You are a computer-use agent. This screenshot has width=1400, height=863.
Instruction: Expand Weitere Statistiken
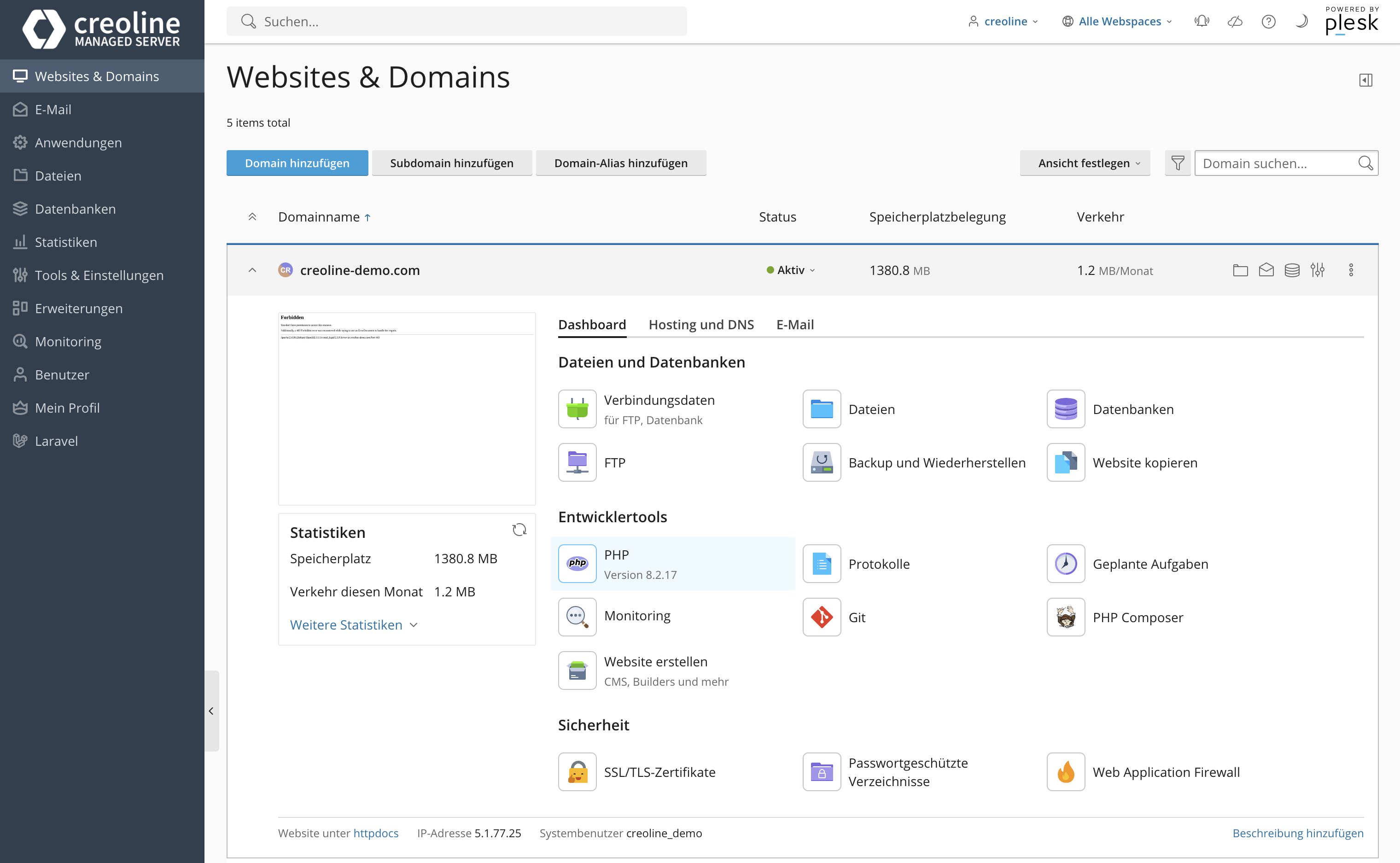click(x=354, y=625)
